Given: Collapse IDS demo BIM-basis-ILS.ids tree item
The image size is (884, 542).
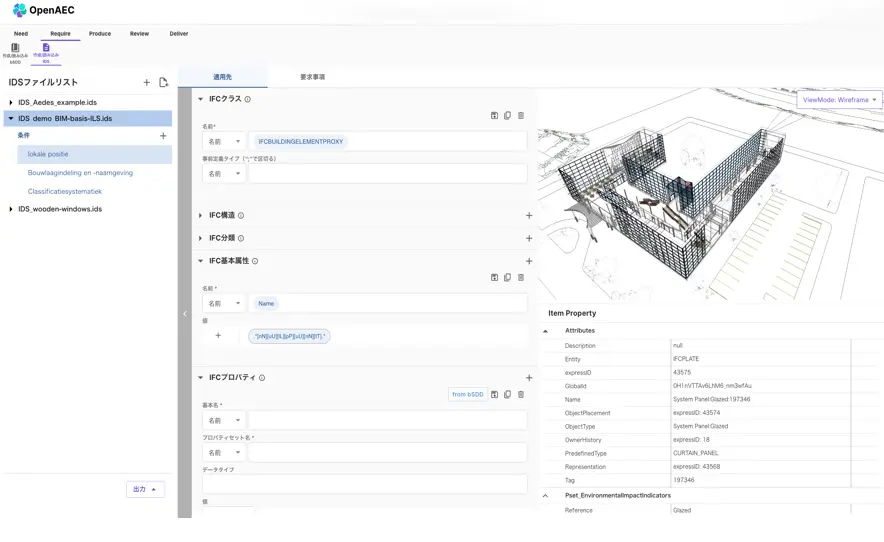Looking at the screenshot, I should click(x=11, y=118).
